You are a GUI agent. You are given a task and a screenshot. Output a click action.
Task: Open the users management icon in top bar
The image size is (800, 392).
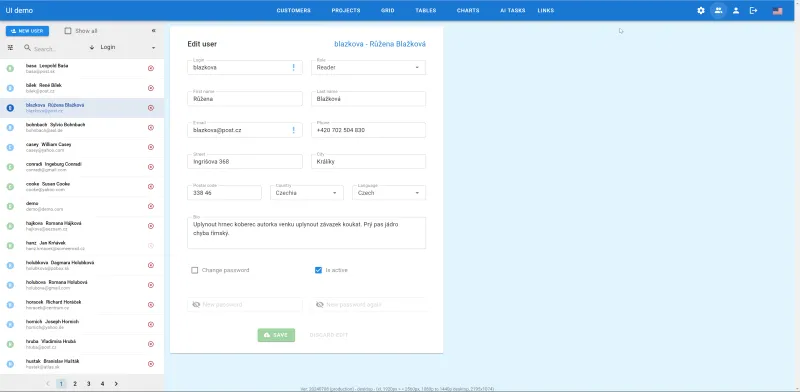[x=718, y=10]
